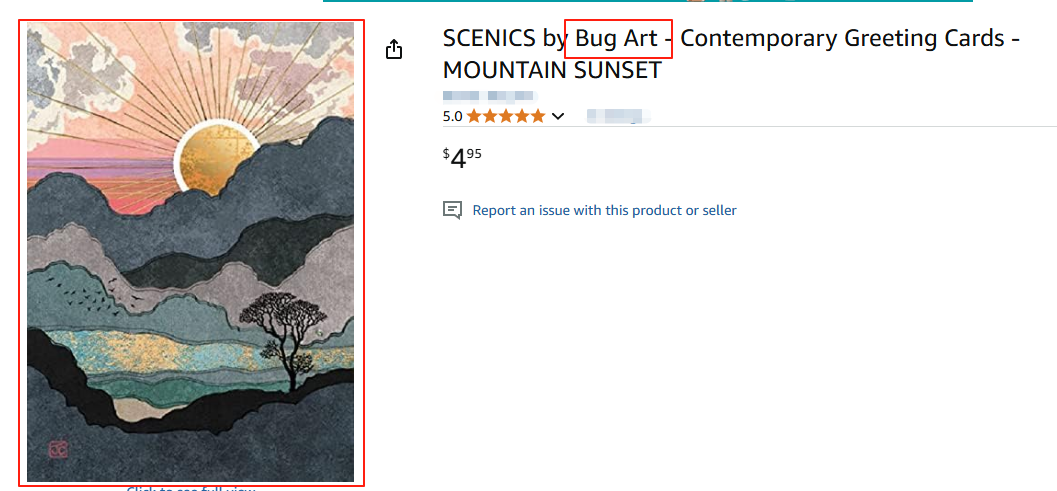This screenshot has width=1057, height=491.
Task: Click the middle orange rating star
Action: (506, 116)
